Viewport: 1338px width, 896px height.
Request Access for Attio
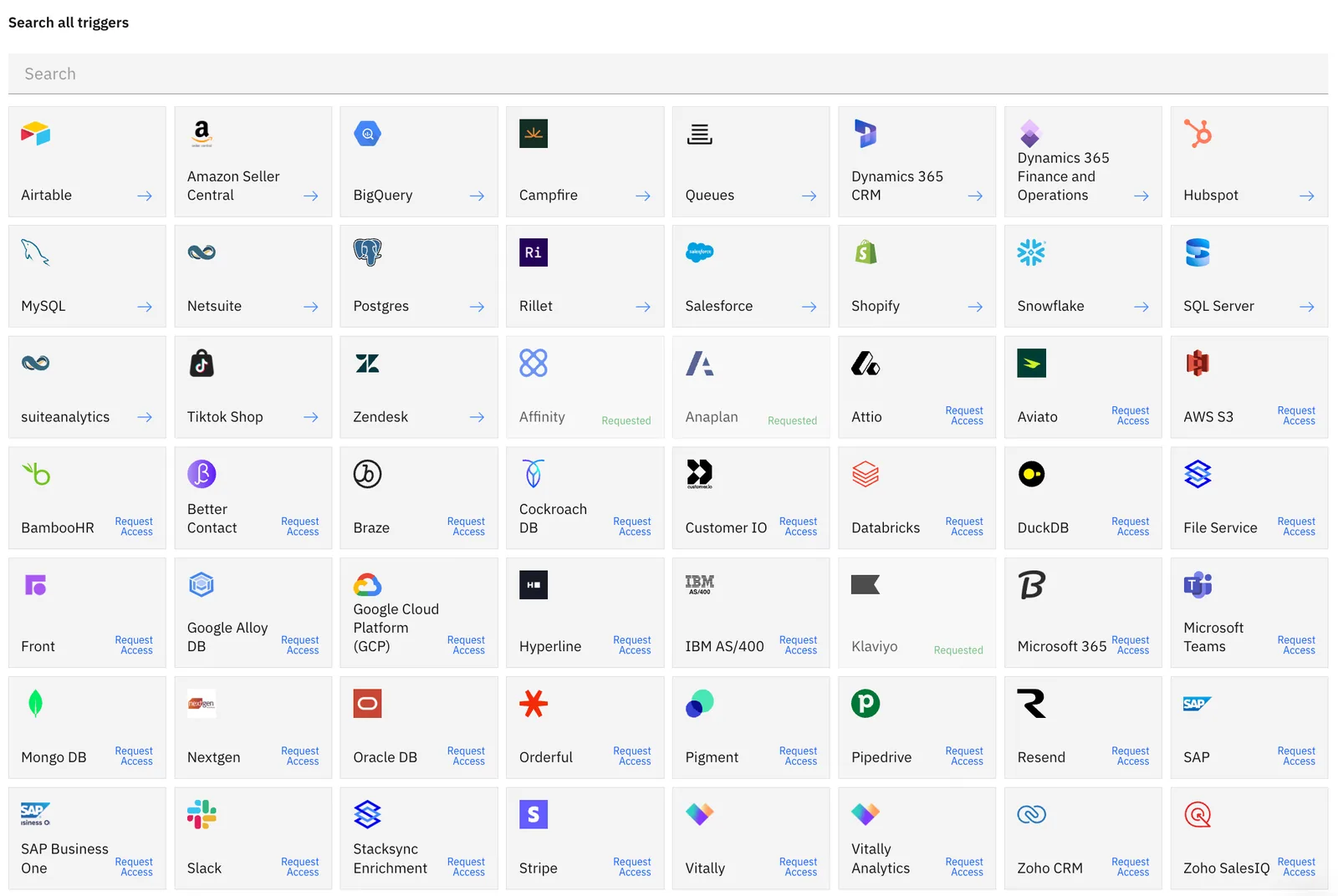[x=964, y=415]
